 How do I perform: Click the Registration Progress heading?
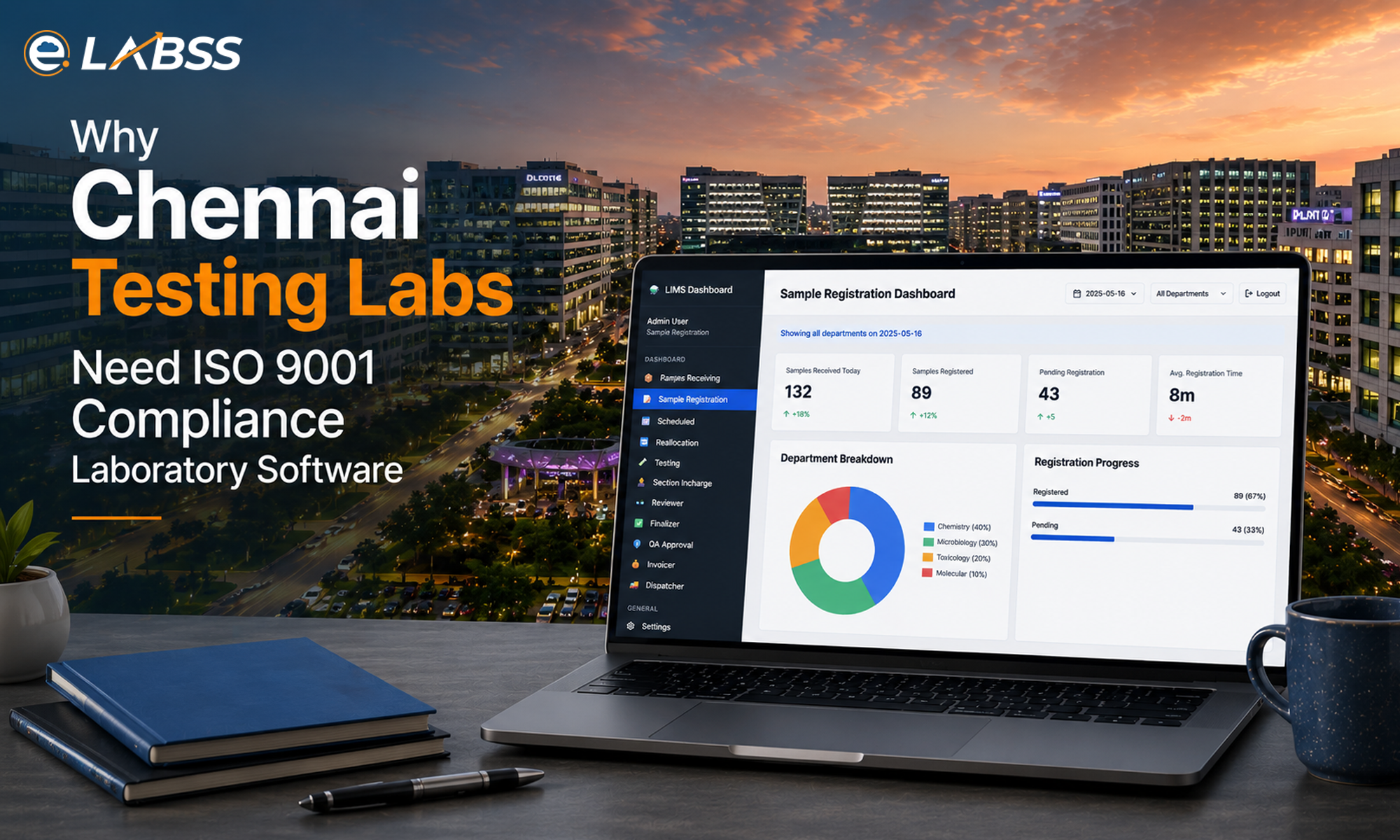(1086, 463)
